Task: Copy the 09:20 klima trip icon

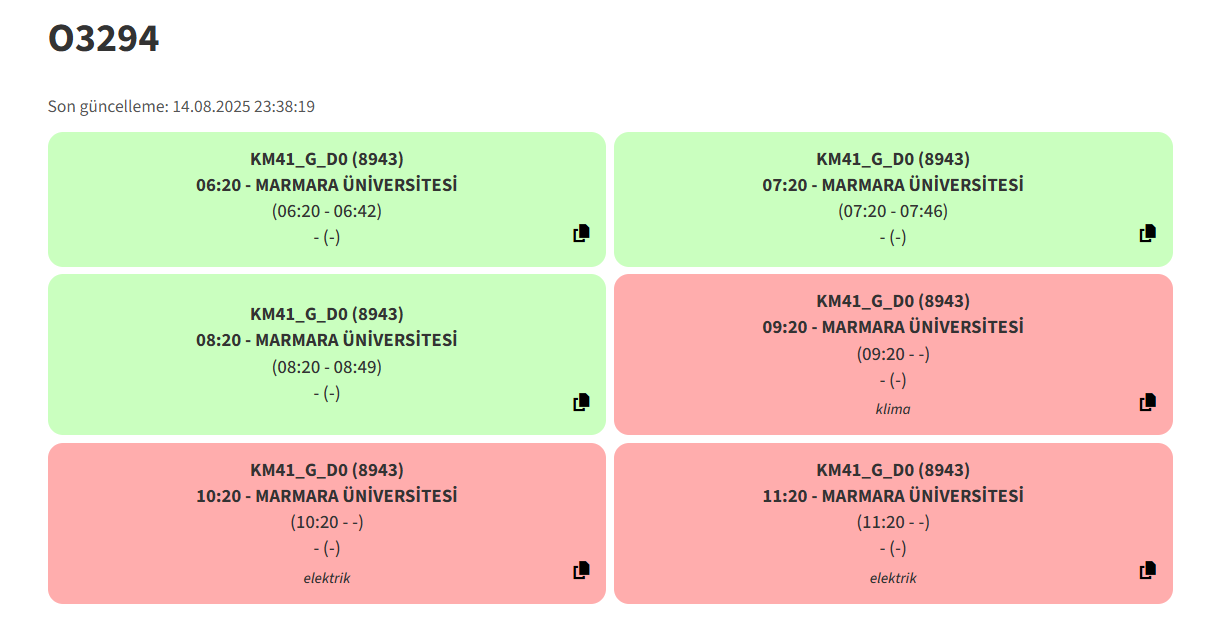Action: 1148,402
